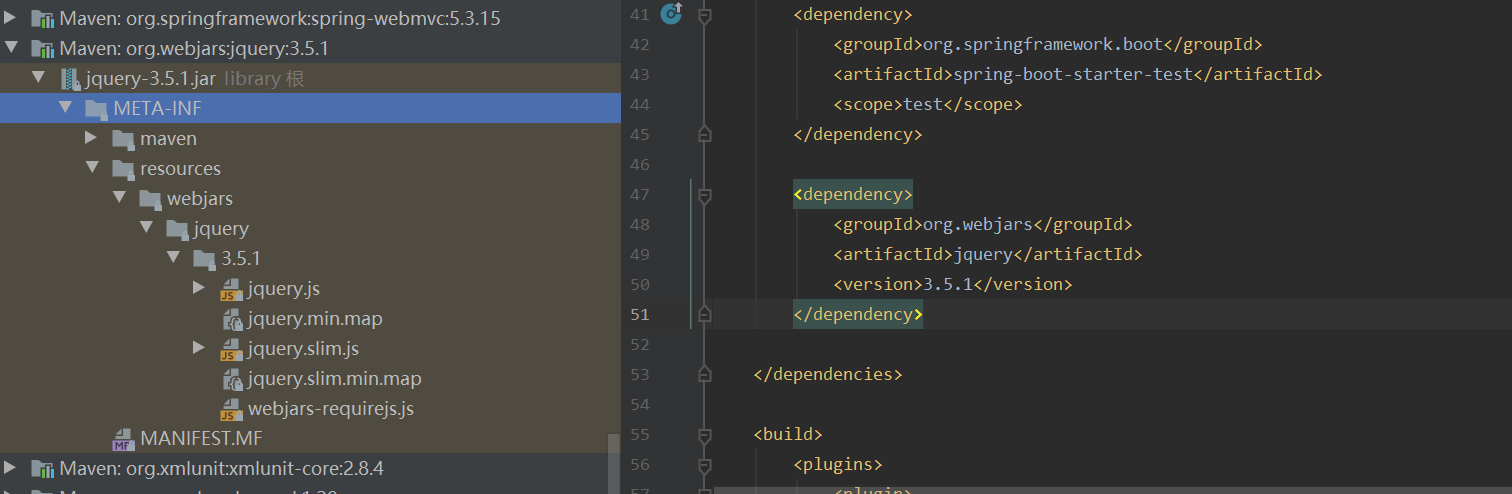This screenshot has height=494, width=1512.
Task: Click the jquery.slim.js JavaScript file icon
Action: coord(231,350)
